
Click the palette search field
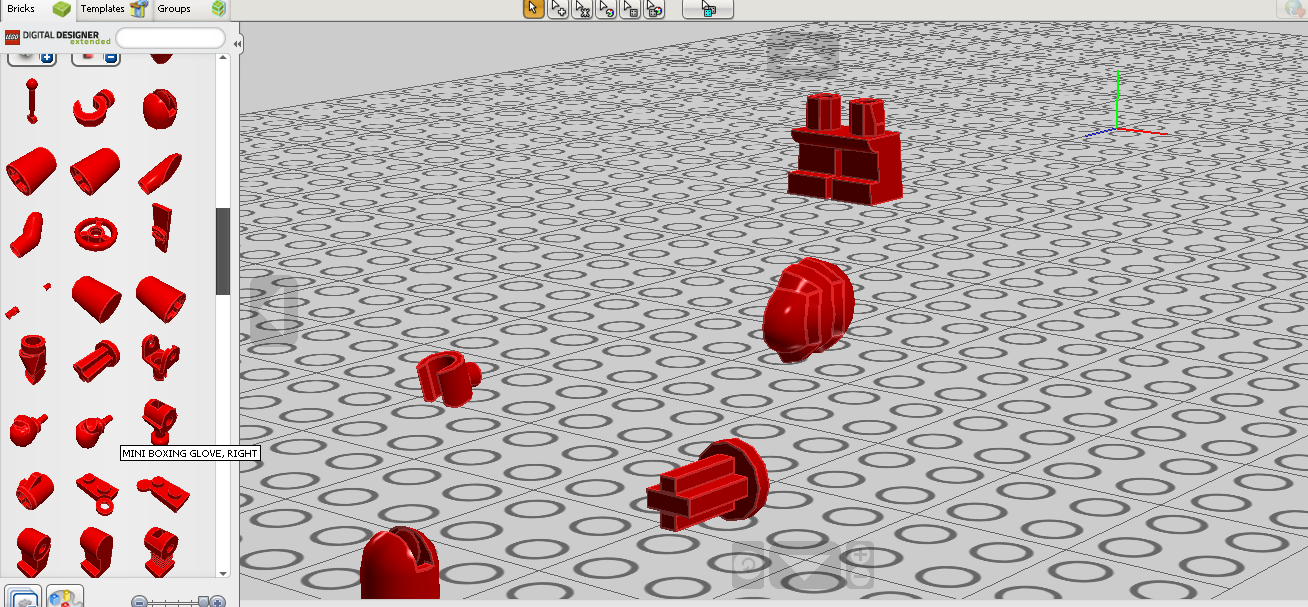171,38
